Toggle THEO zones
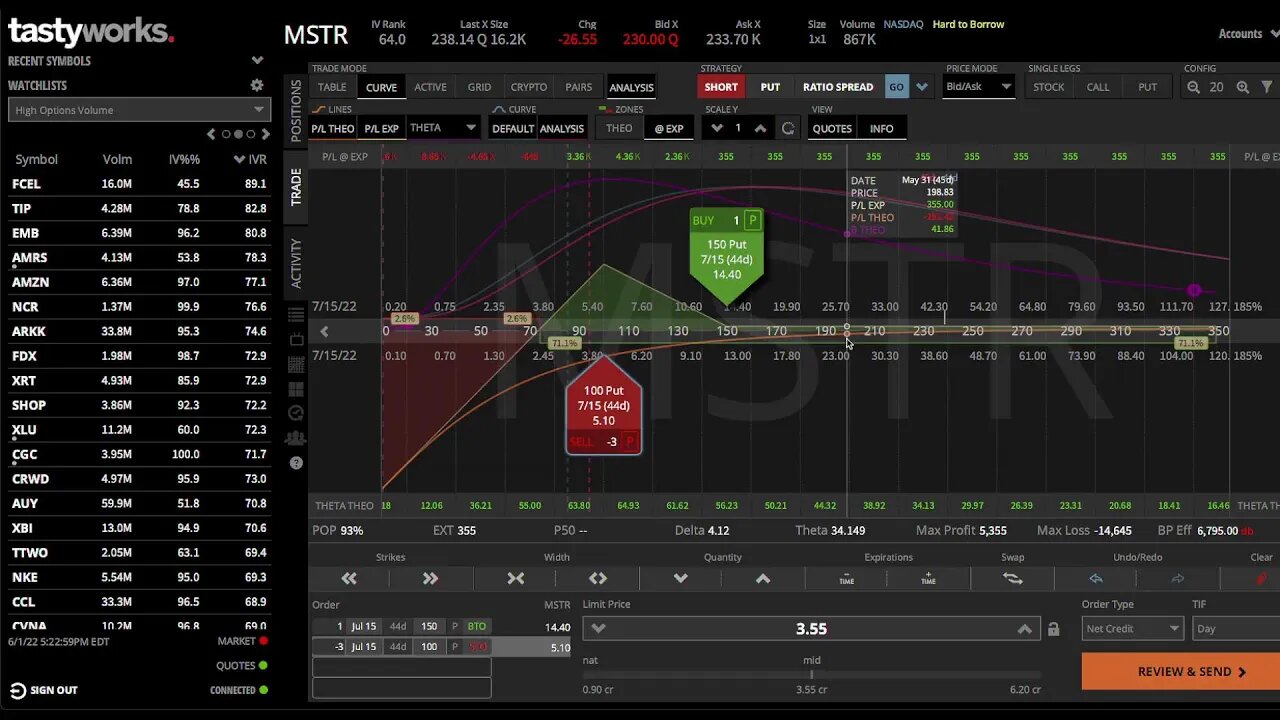 (619, 128)
